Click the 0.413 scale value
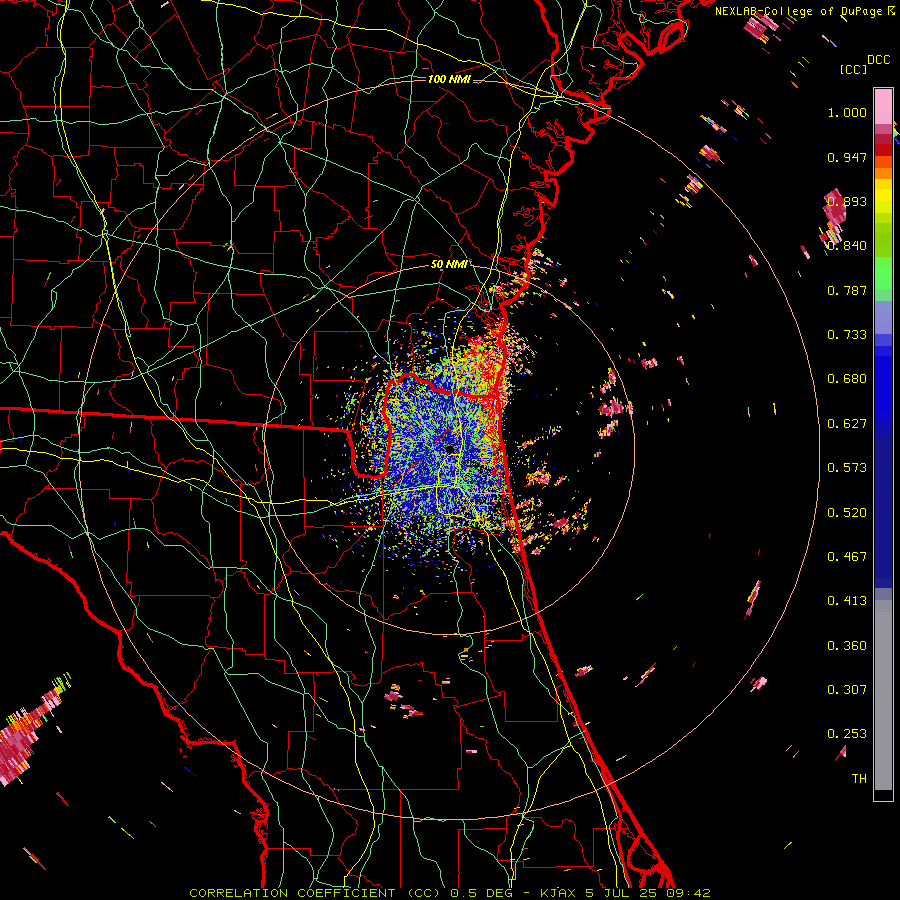This screenshot has height=900, width=900. 847,601
